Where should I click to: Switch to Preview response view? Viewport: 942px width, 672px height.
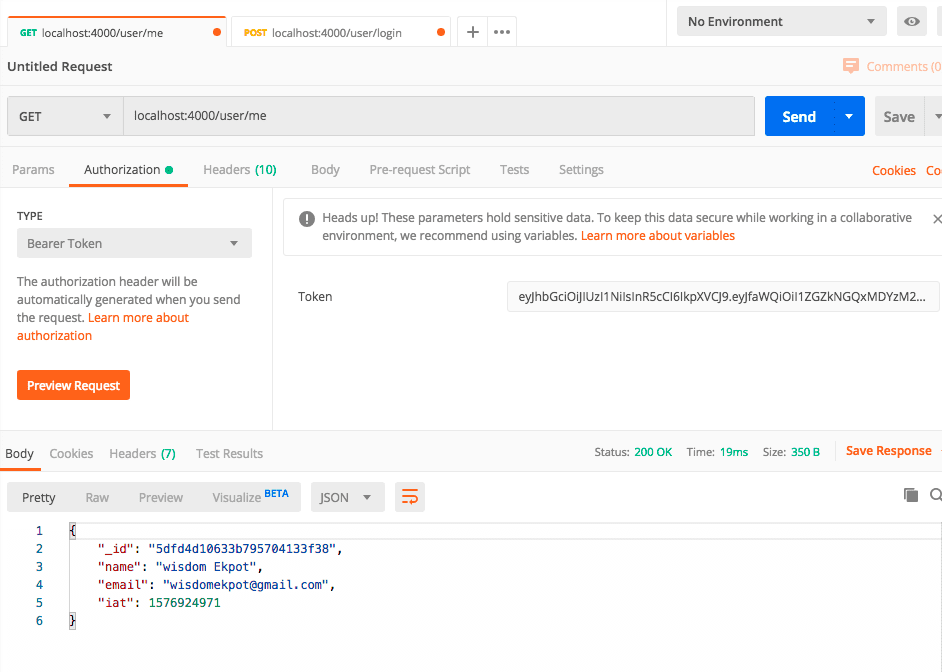pos(161,497)
